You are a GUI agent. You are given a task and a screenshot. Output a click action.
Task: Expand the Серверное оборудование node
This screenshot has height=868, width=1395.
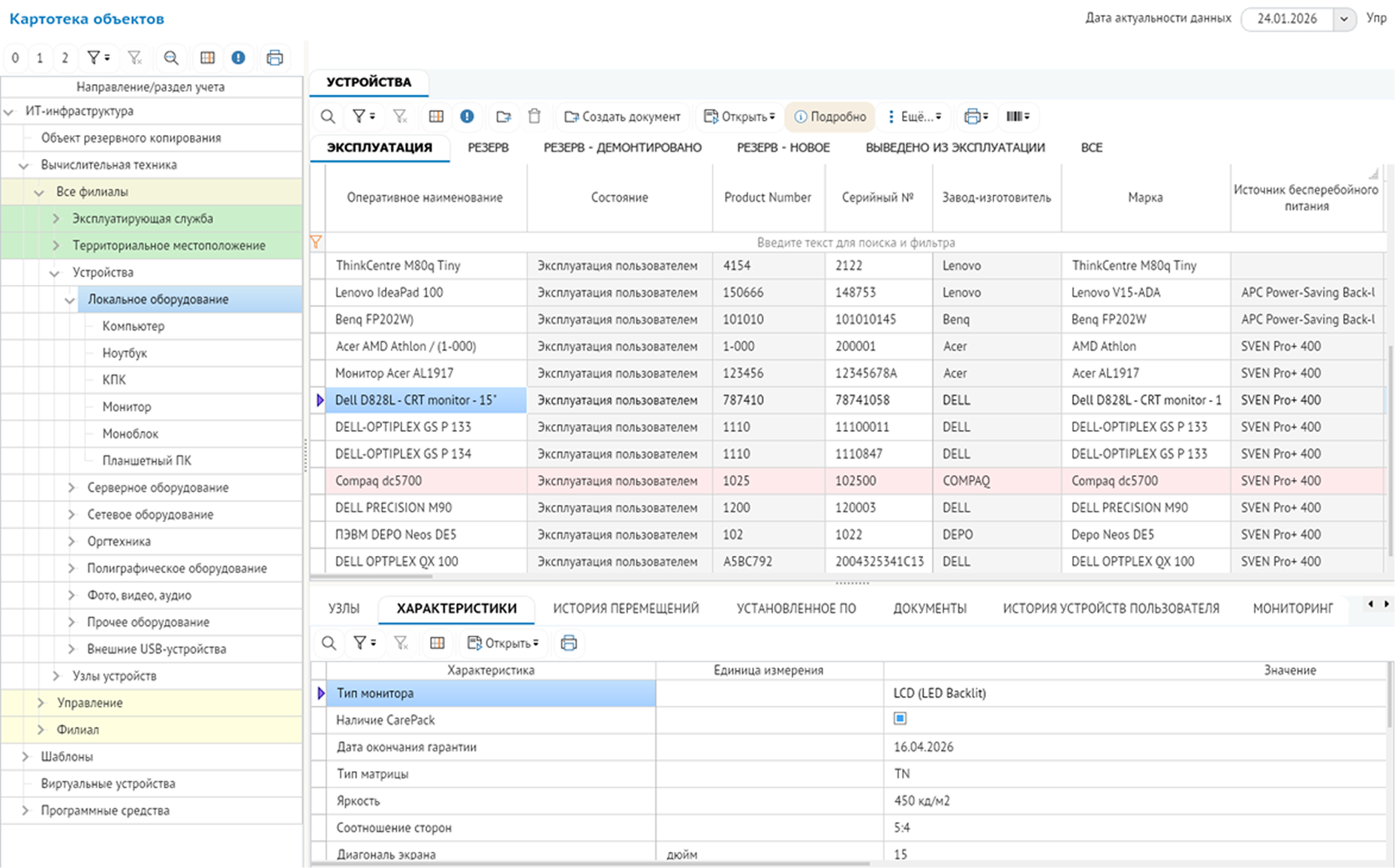(x=71, y=488)
